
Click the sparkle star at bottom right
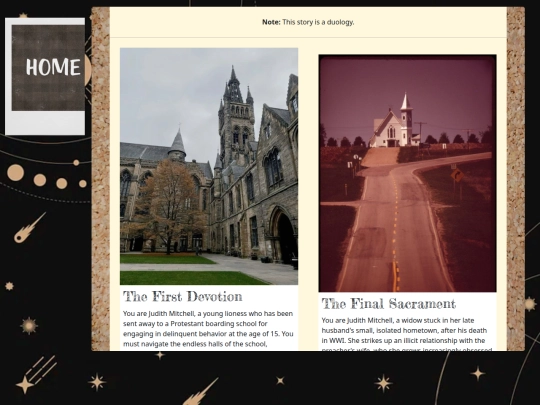pyautogui.click(x=478, y=373)
